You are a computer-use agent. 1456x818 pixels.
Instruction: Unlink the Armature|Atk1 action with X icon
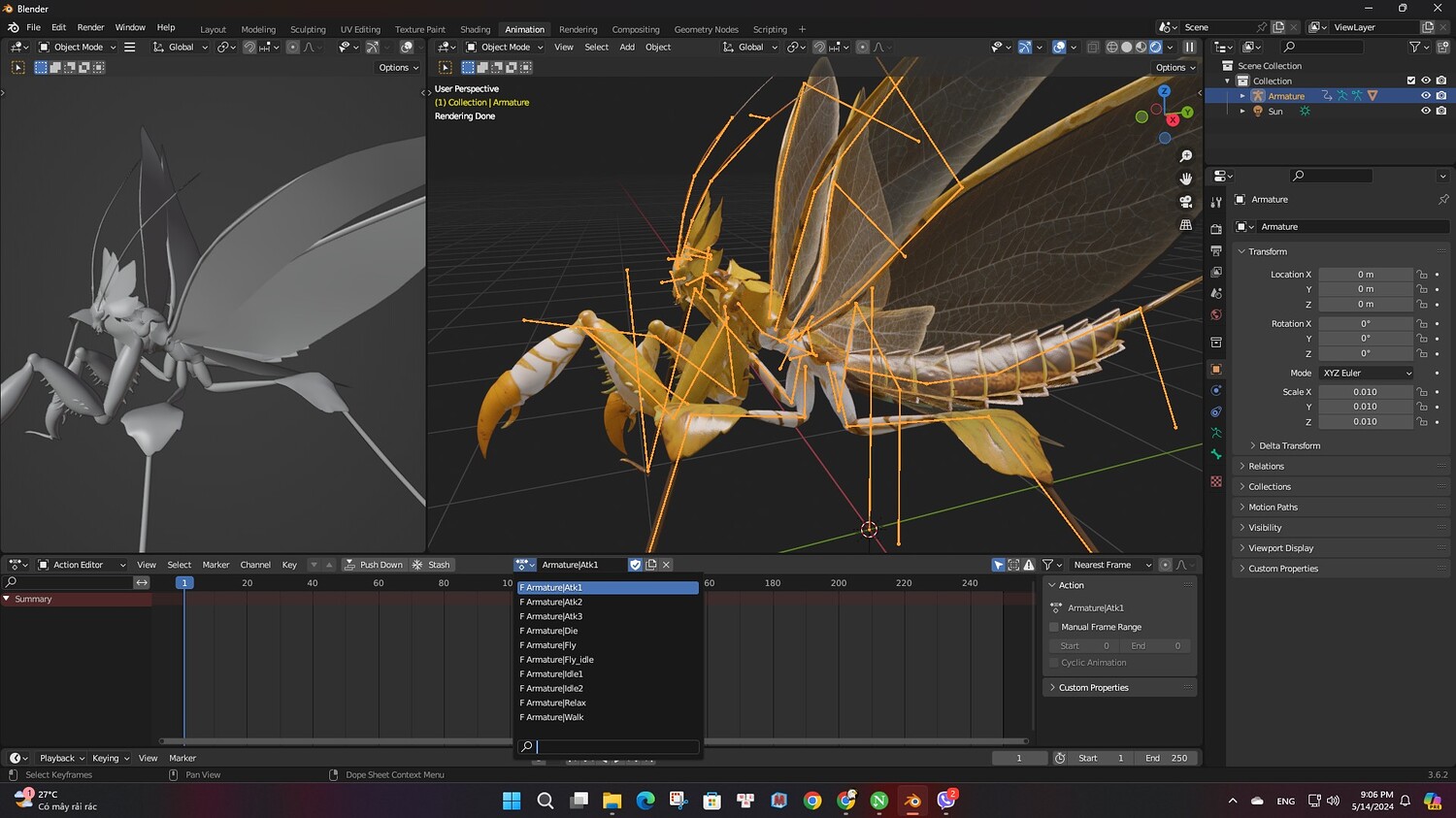666,565
